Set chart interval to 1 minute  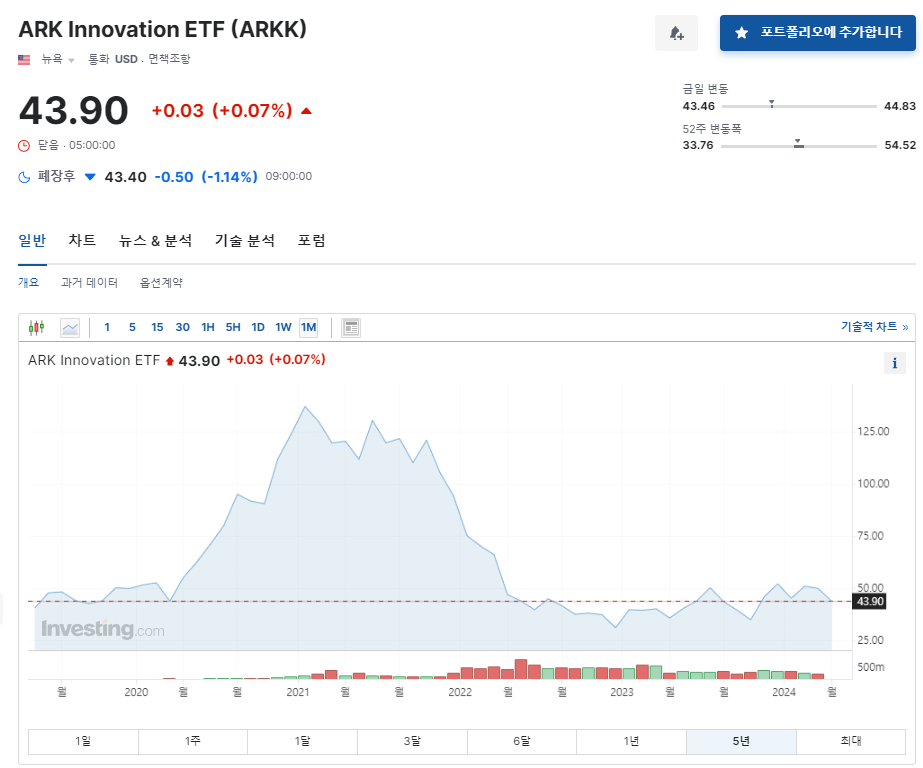[107, 327]
